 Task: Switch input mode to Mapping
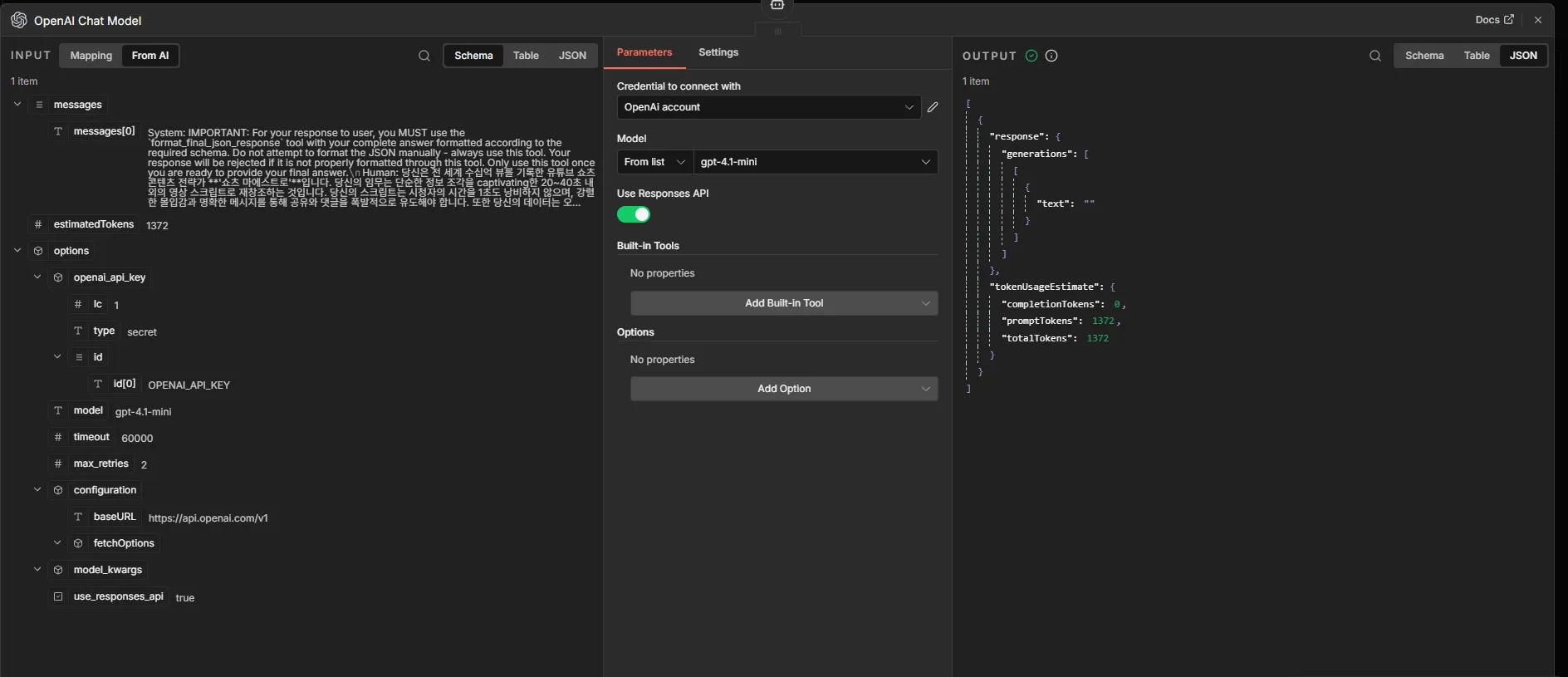tap(91, 56)
